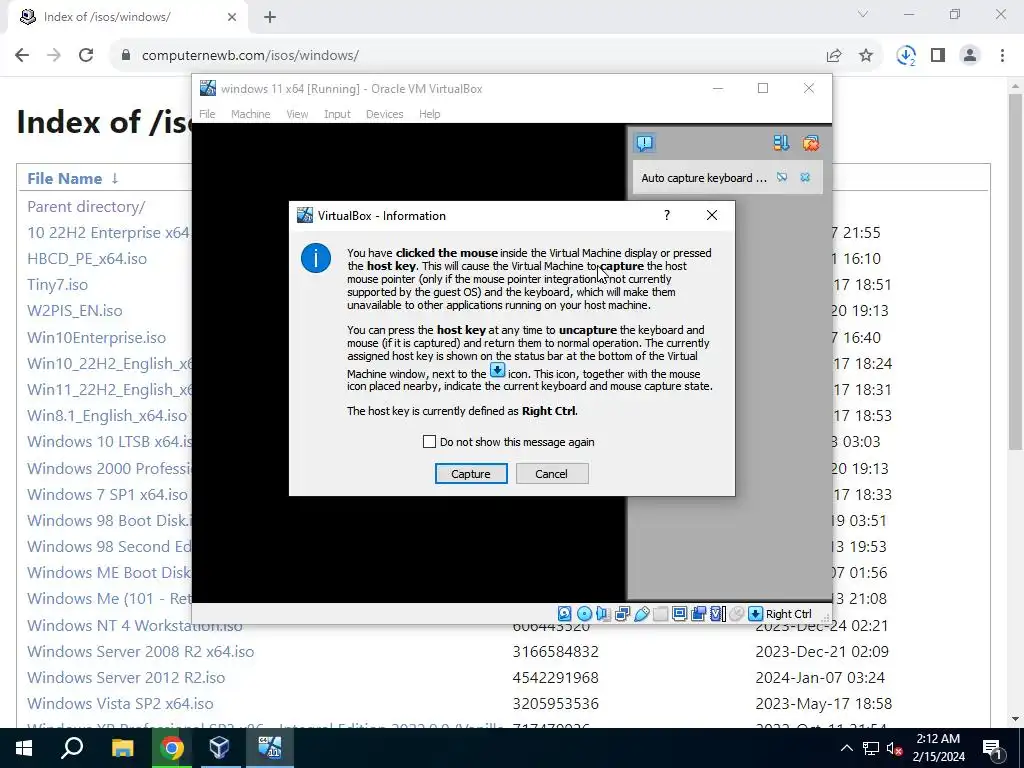Screen dimensions: 1024x768
Task: Open the Windows notification center icon
Action: coord(992,748)
